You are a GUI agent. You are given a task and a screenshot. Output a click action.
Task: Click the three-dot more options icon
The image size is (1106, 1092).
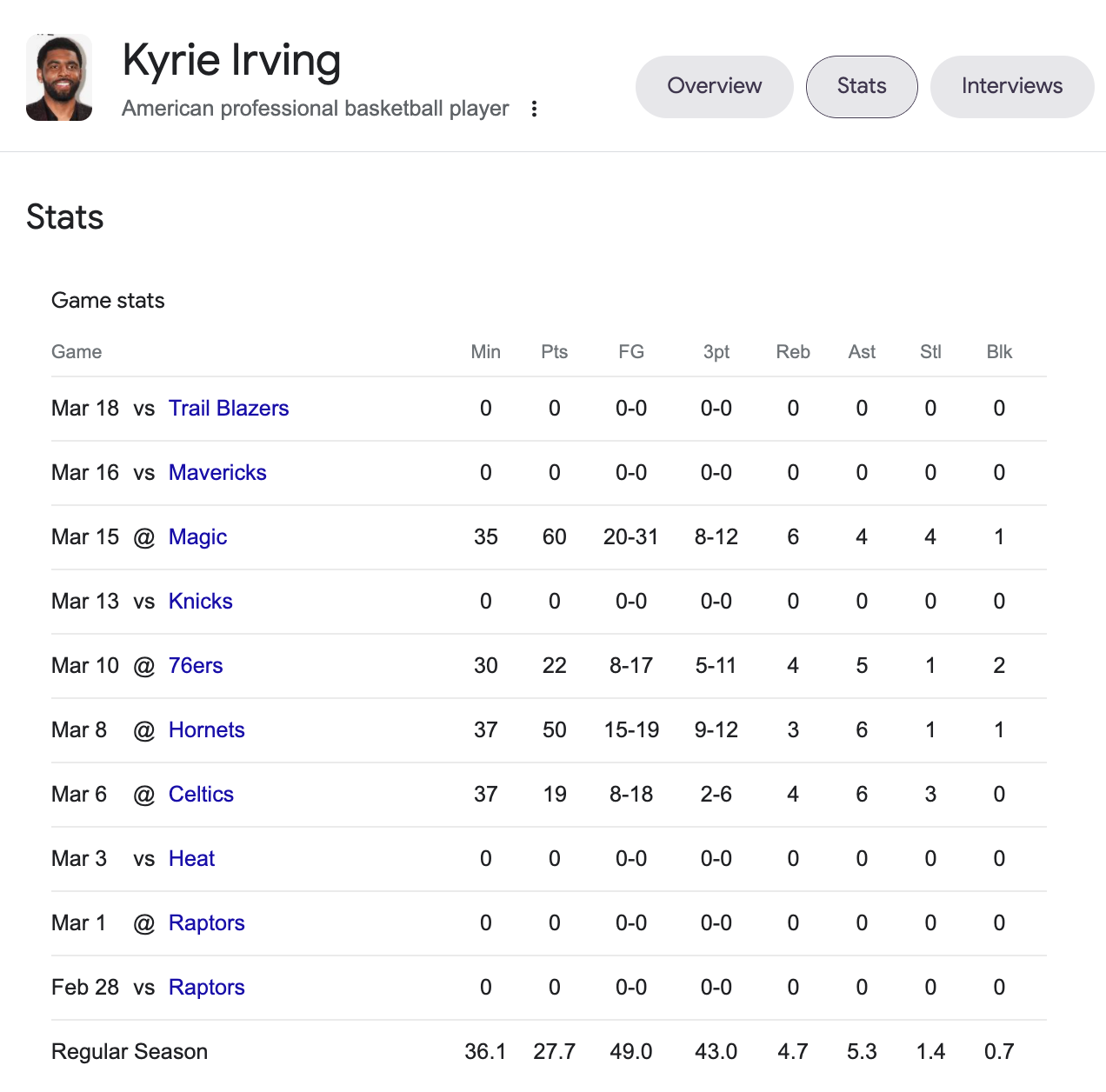534,109
